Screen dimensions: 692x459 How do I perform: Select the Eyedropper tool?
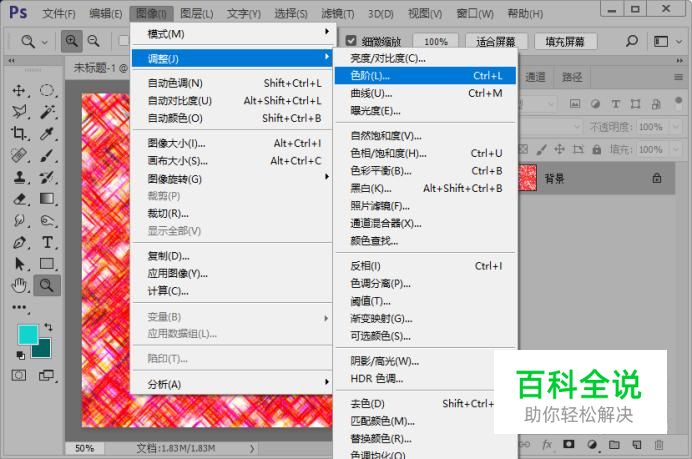tap(47, 133)
